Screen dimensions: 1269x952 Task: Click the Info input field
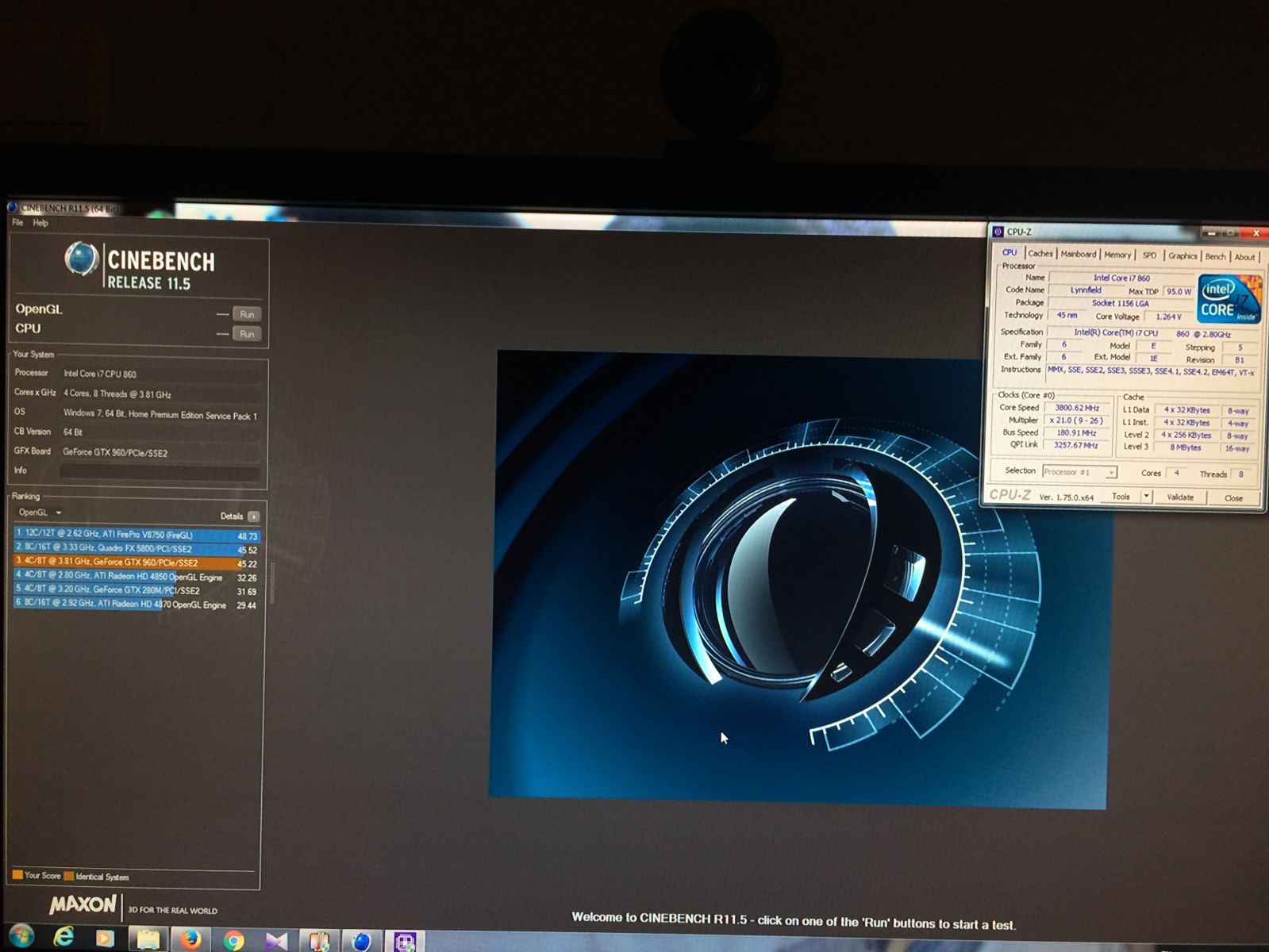160,471
